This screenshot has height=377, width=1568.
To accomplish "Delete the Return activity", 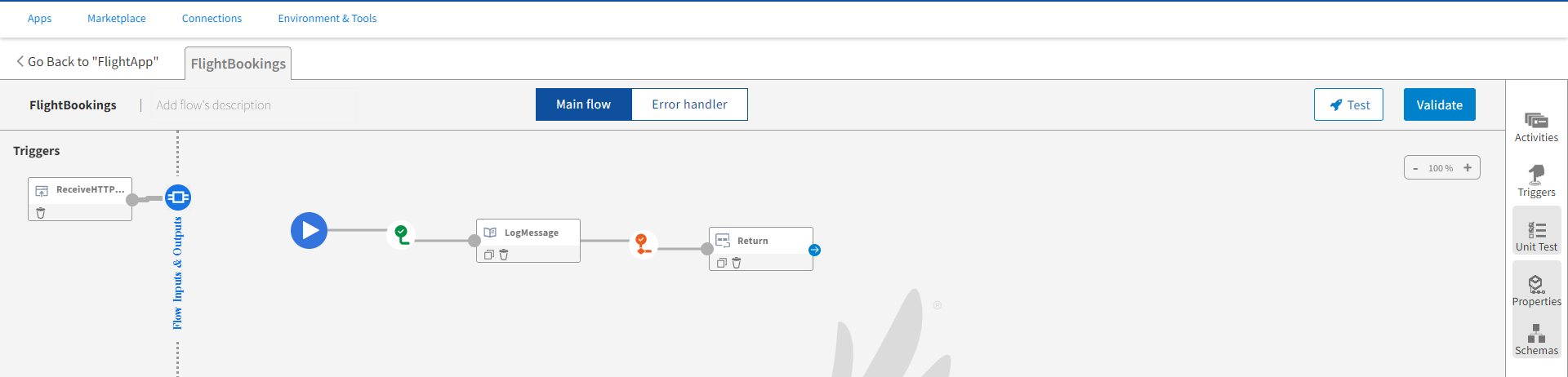I will (x=737, y=263).
